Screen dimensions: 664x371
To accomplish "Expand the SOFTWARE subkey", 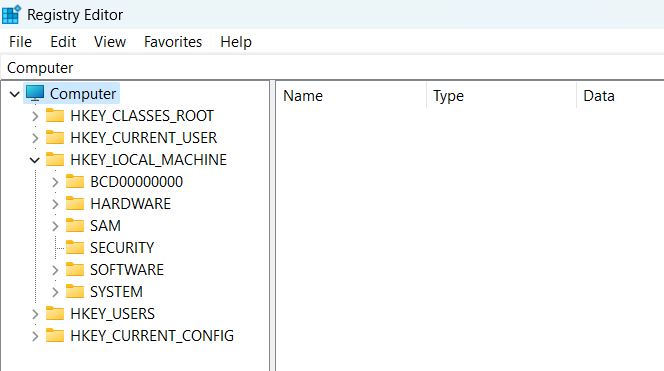I will 55,270.
